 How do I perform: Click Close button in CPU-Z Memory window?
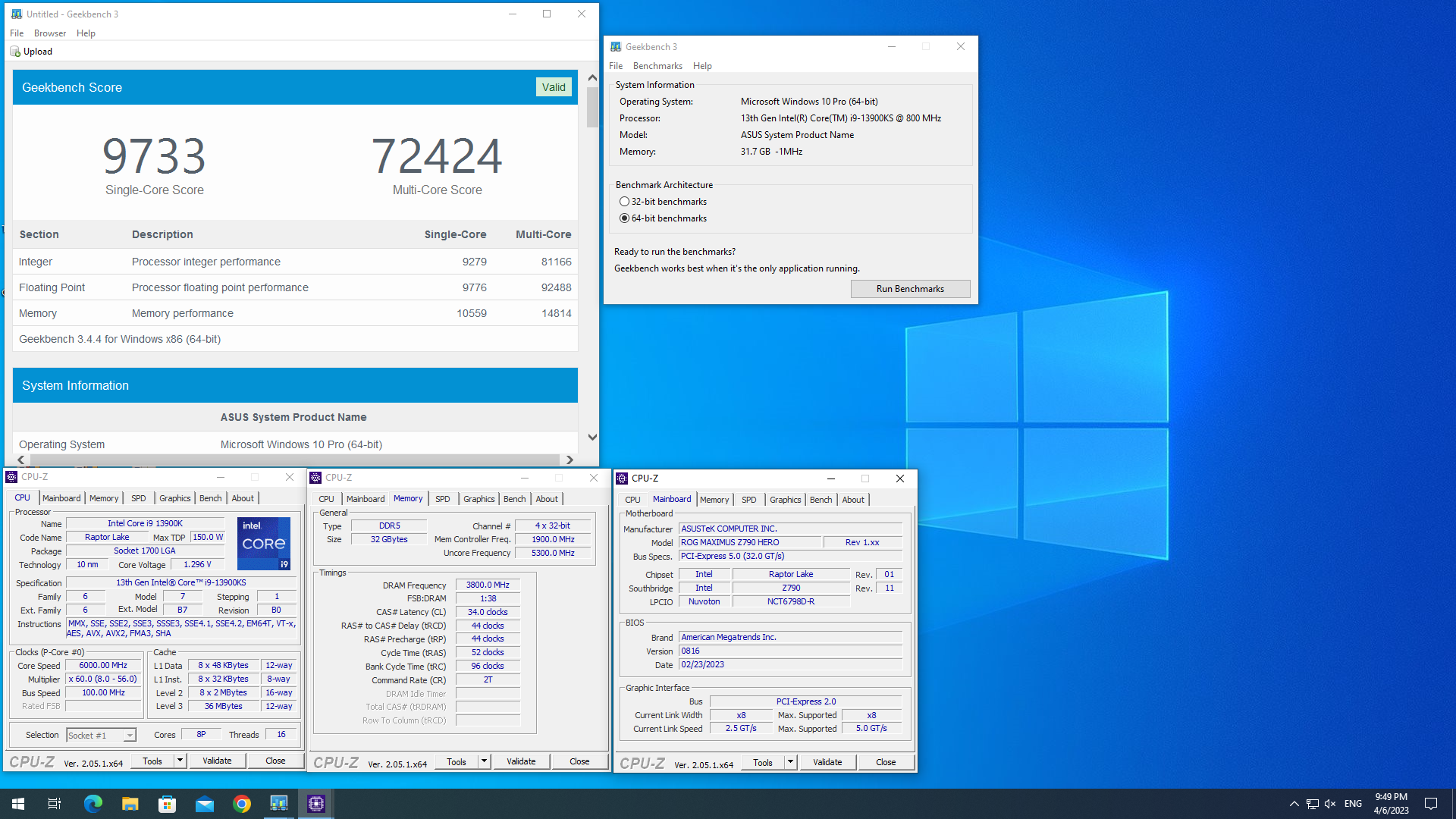pos(579,761)
